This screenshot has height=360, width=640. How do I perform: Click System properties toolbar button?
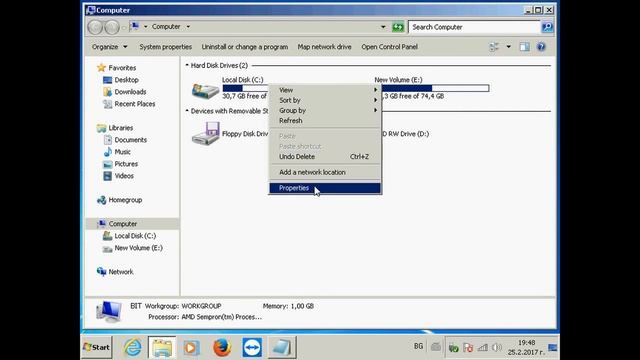[x=165, y=47]
